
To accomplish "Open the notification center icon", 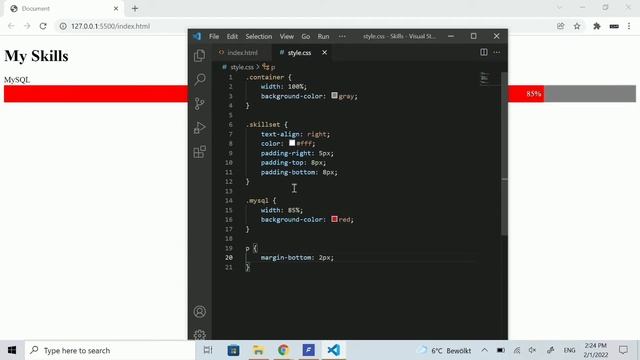I will point(623,350).
